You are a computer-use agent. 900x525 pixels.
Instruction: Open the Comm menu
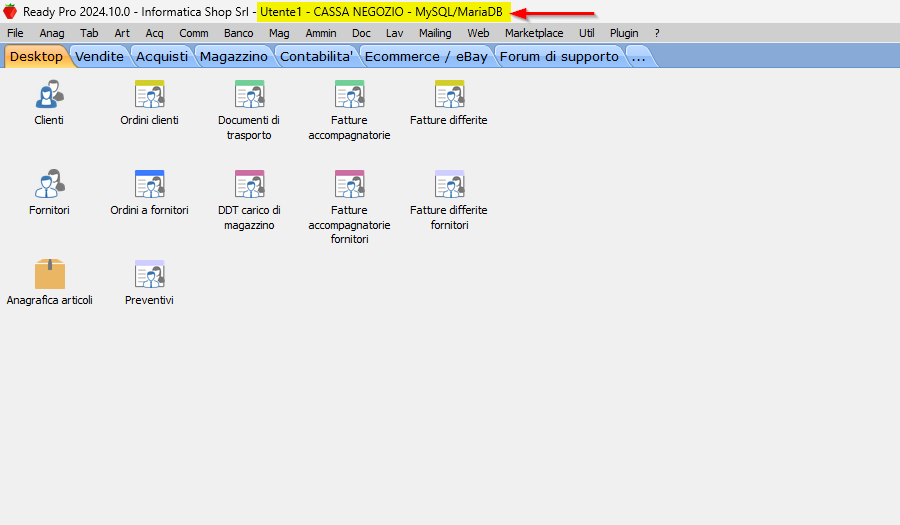193,33
